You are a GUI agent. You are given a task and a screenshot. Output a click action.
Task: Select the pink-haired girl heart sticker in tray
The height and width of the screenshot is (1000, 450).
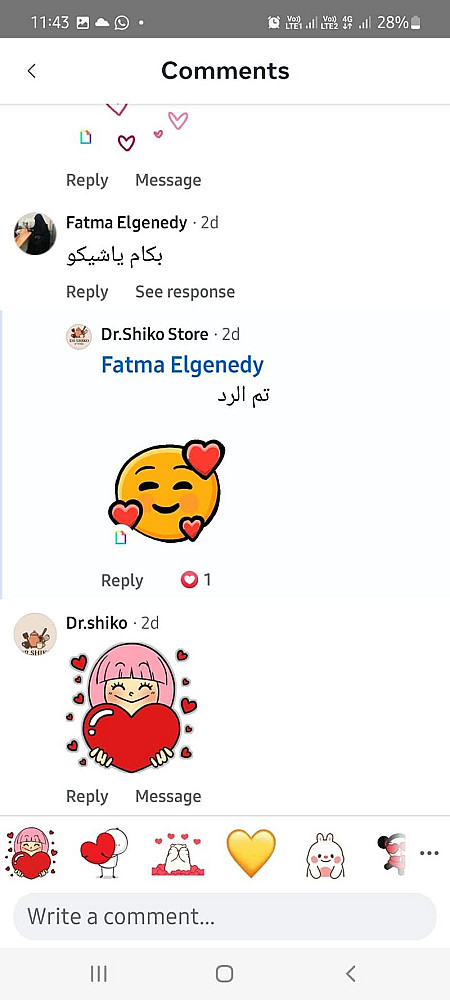[31, 853]
